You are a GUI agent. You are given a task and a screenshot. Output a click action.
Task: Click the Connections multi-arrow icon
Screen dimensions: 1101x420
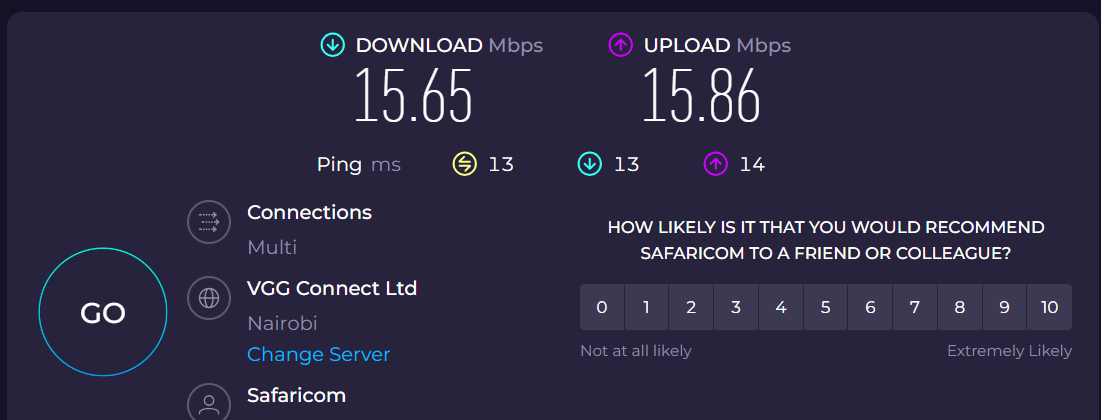209,222
